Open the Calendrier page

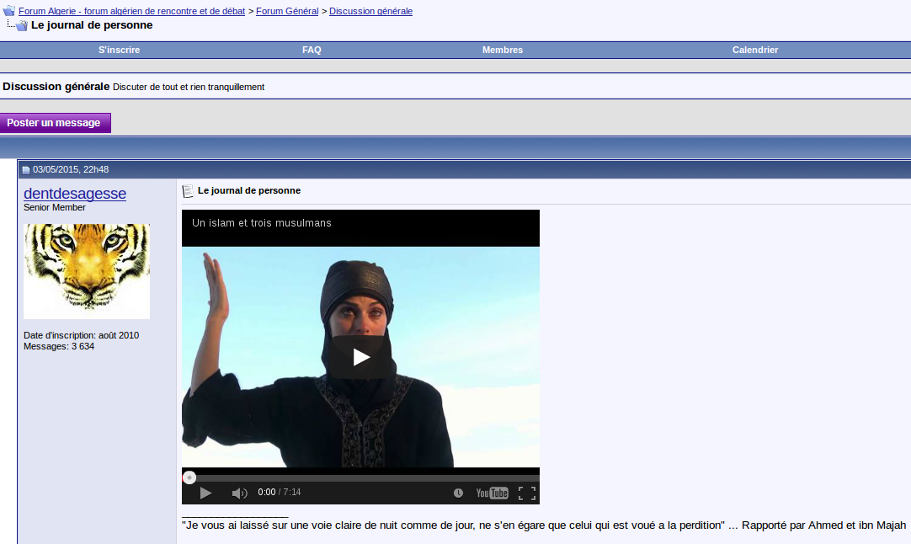click(x=755, y=50)
